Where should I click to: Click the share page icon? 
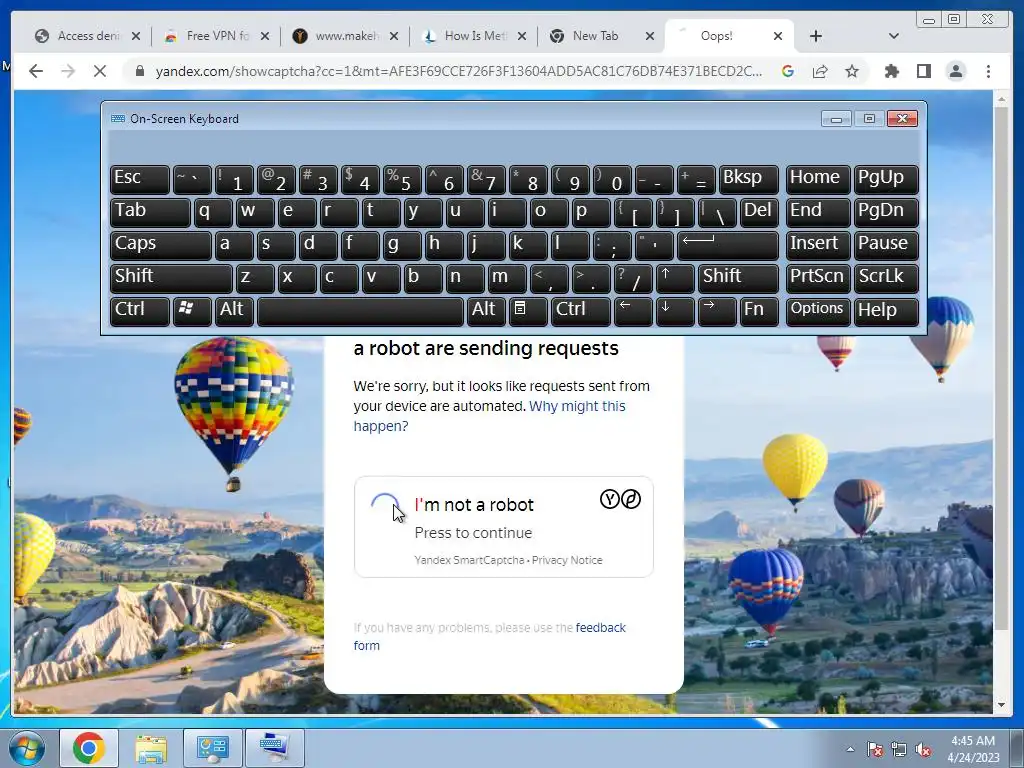tap(820, 71)
